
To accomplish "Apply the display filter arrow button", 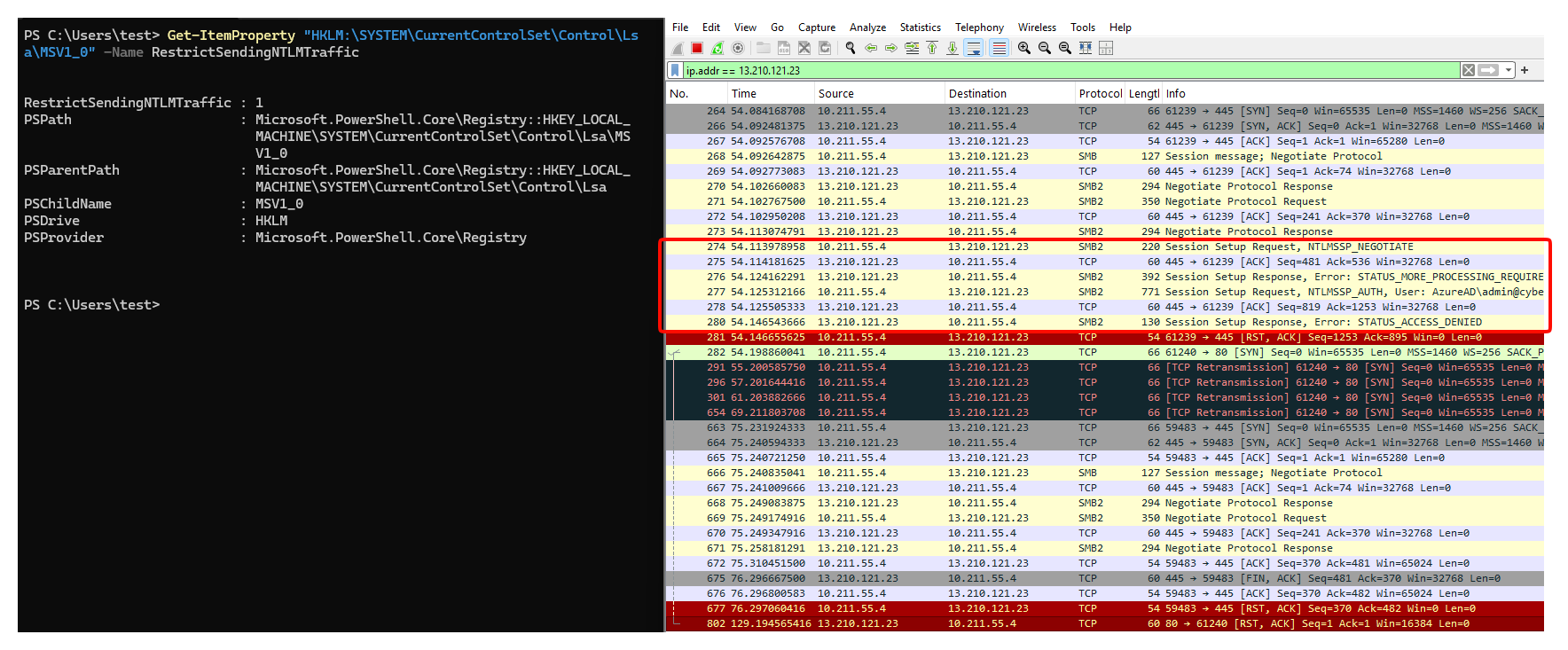I will (x=1489, y=70).
